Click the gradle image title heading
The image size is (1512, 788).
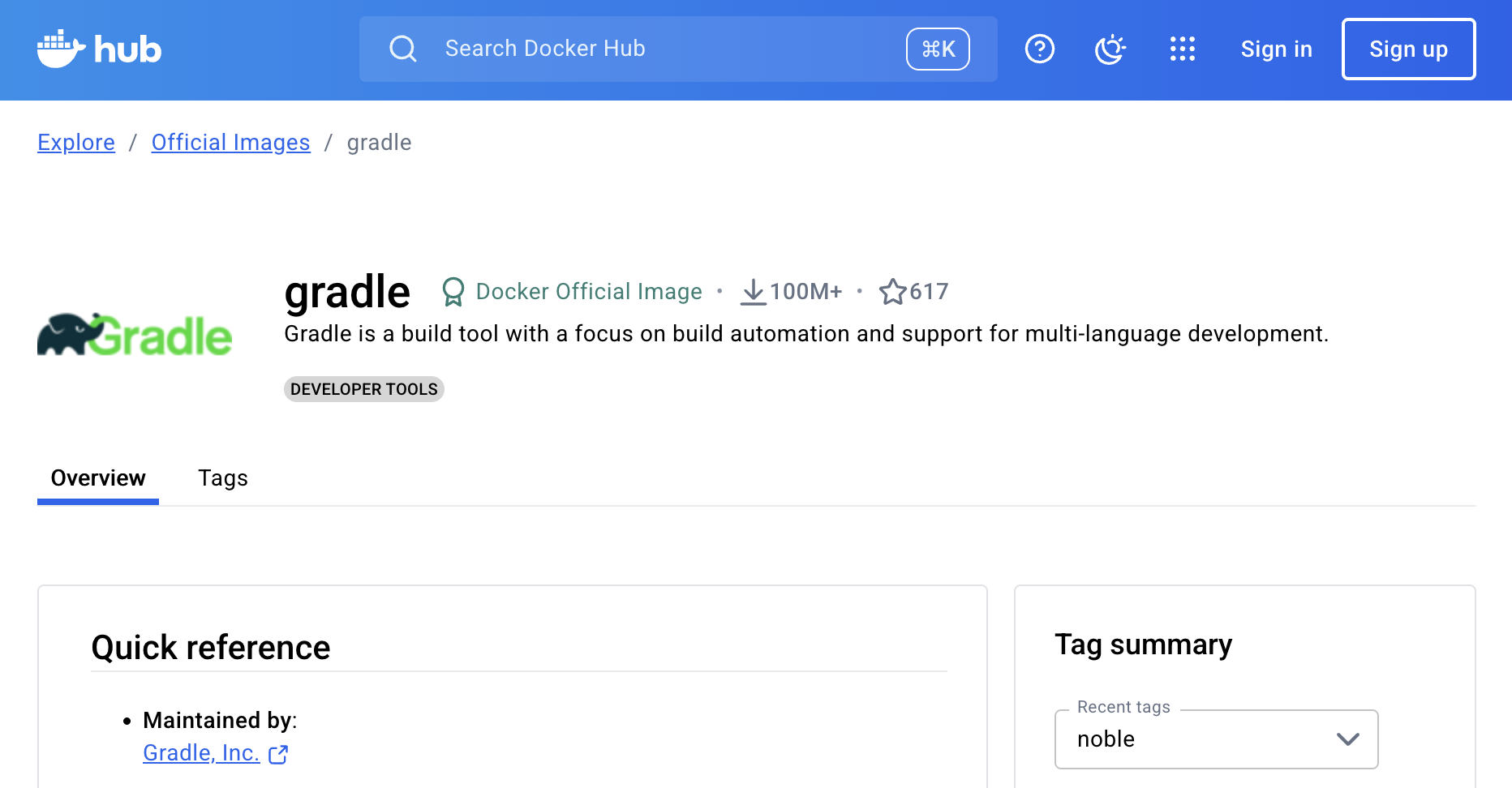pos(347,292)
